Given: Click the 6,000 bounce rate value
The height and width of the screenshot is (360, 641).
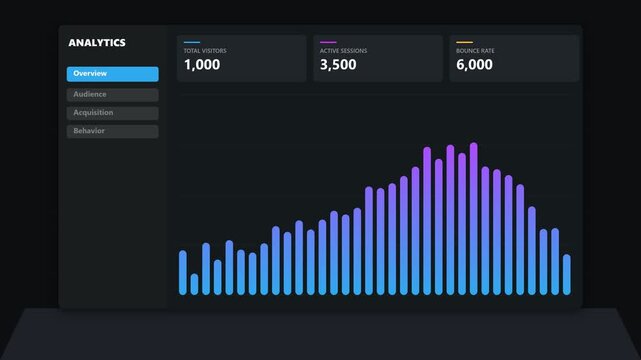Looking at the screenshot, I should pos(474,65).
